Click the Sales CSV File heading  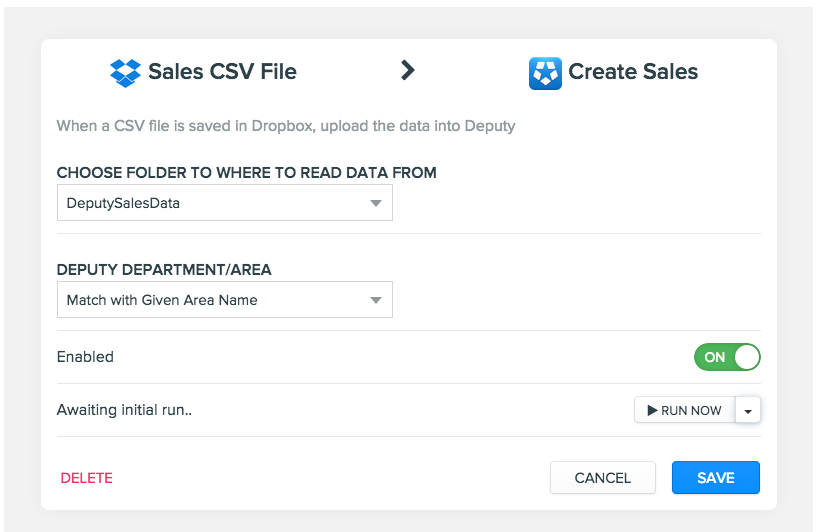(x=222, y=71)
